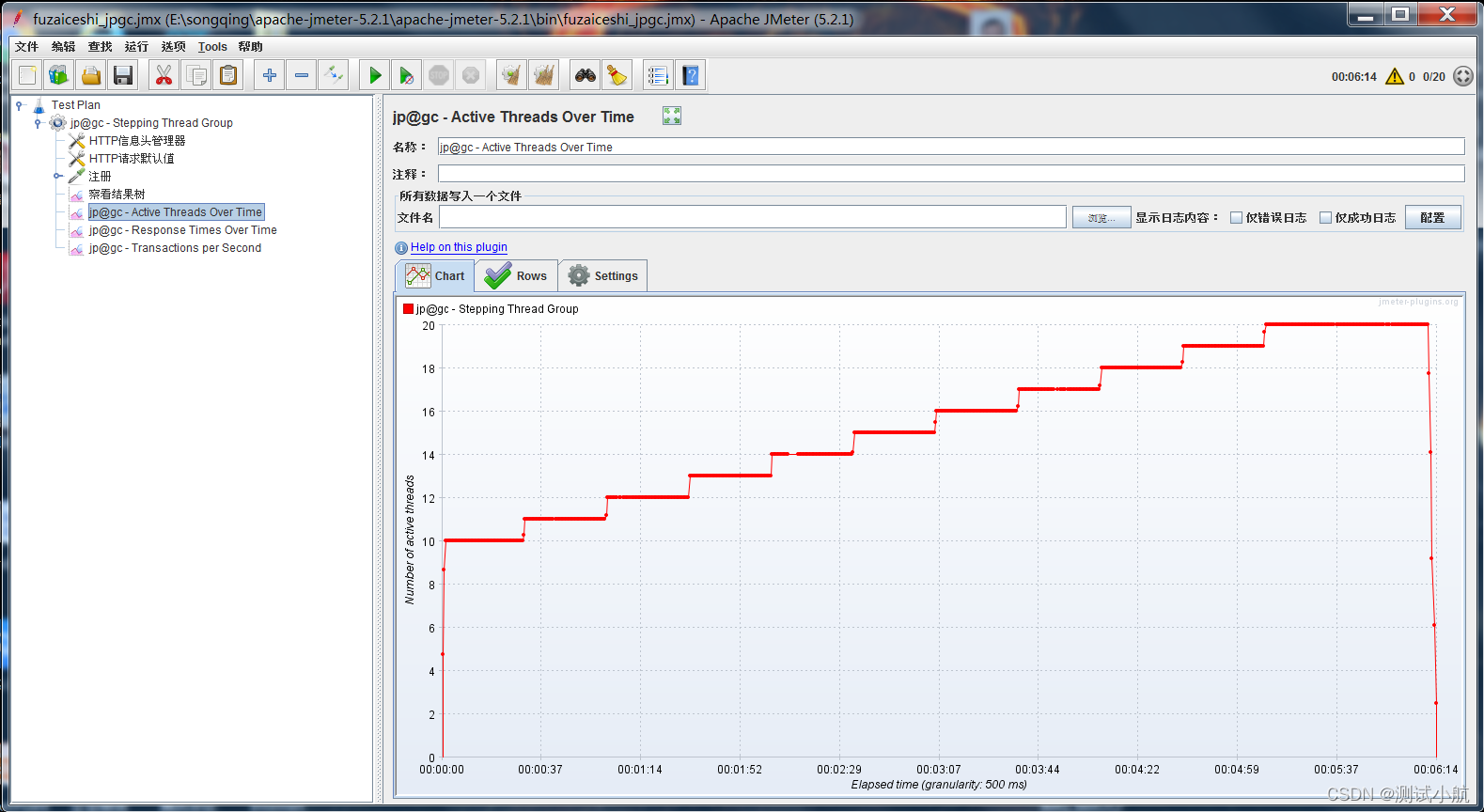Click the Function Helper list icon
1484x812 pixels.
tap(658, 75)
